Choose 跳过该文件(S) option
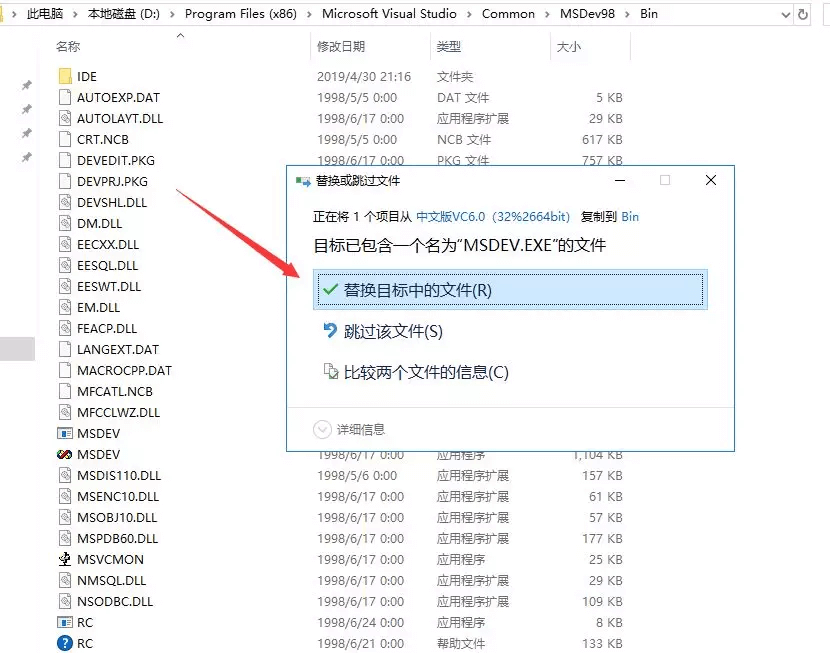Image resolution: width=830 pixels, height=653 pixels. [x=383, y=331]
